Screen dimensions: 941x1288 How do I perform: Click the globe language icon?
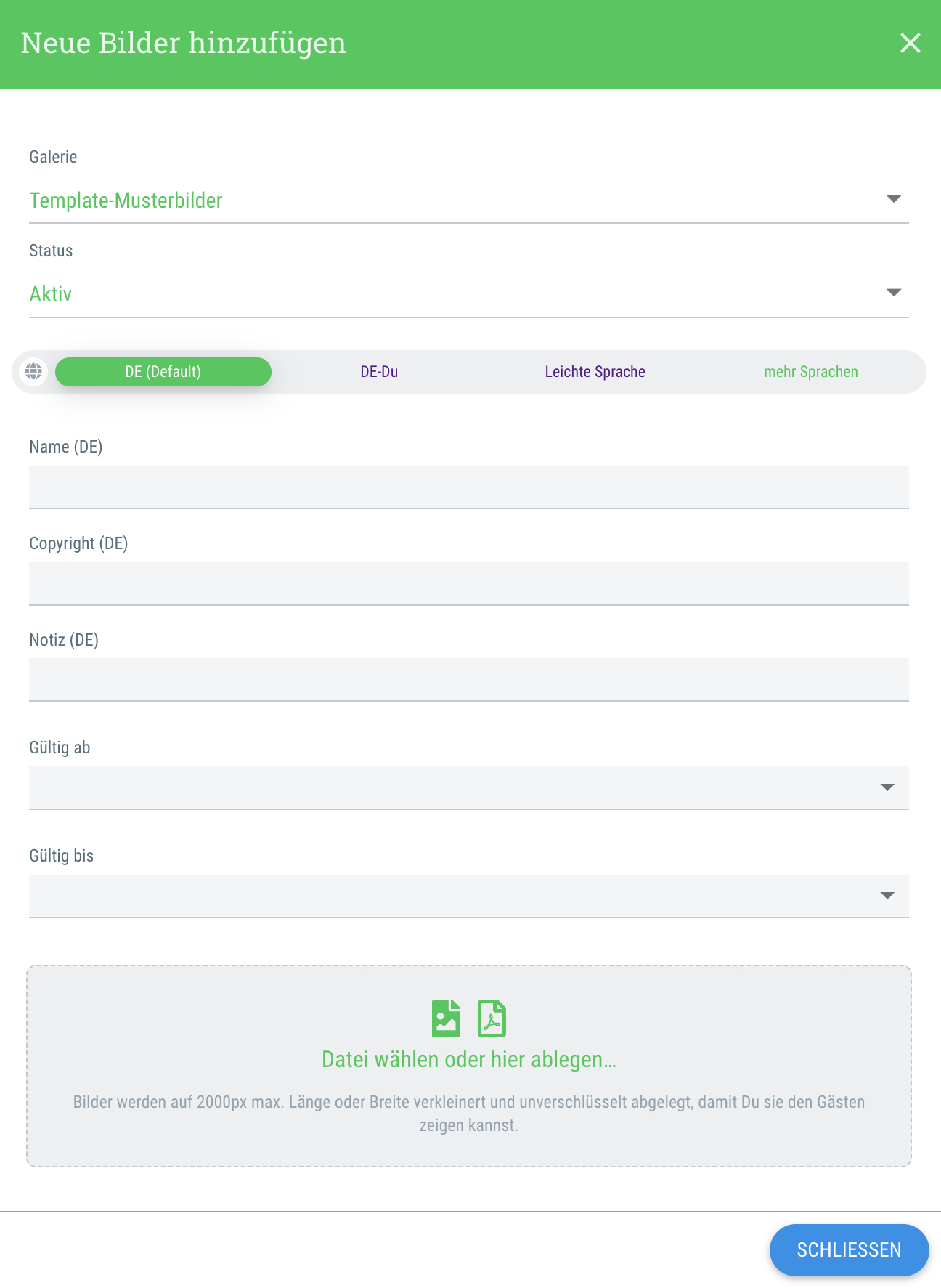(x=33, y=371)
